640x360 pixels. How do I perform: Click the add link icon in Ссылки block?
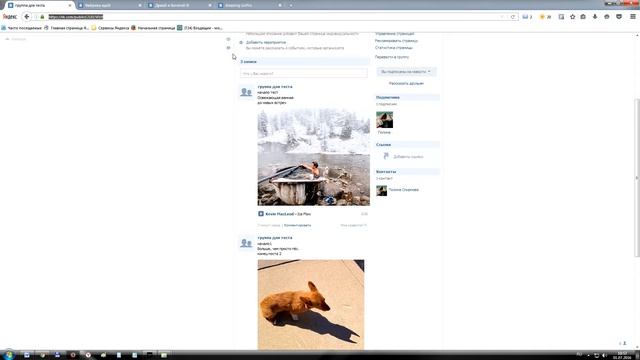click(386, 156)
